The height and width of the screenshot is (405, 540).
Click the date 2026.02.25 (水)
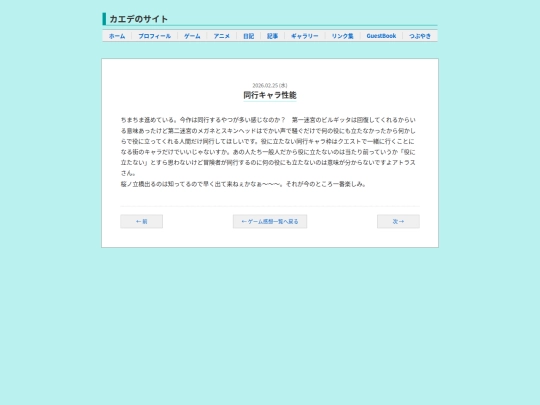tap(270, 85)
